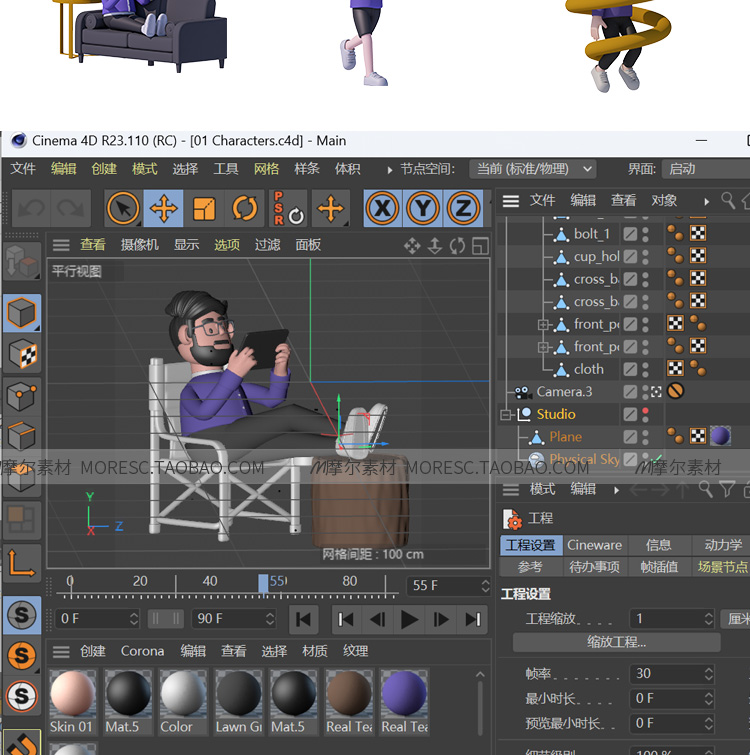The width and height of the screenshot is (750, 755).
Task: Adjust the current frame 55 F stepper
Action: pos(485,586)
